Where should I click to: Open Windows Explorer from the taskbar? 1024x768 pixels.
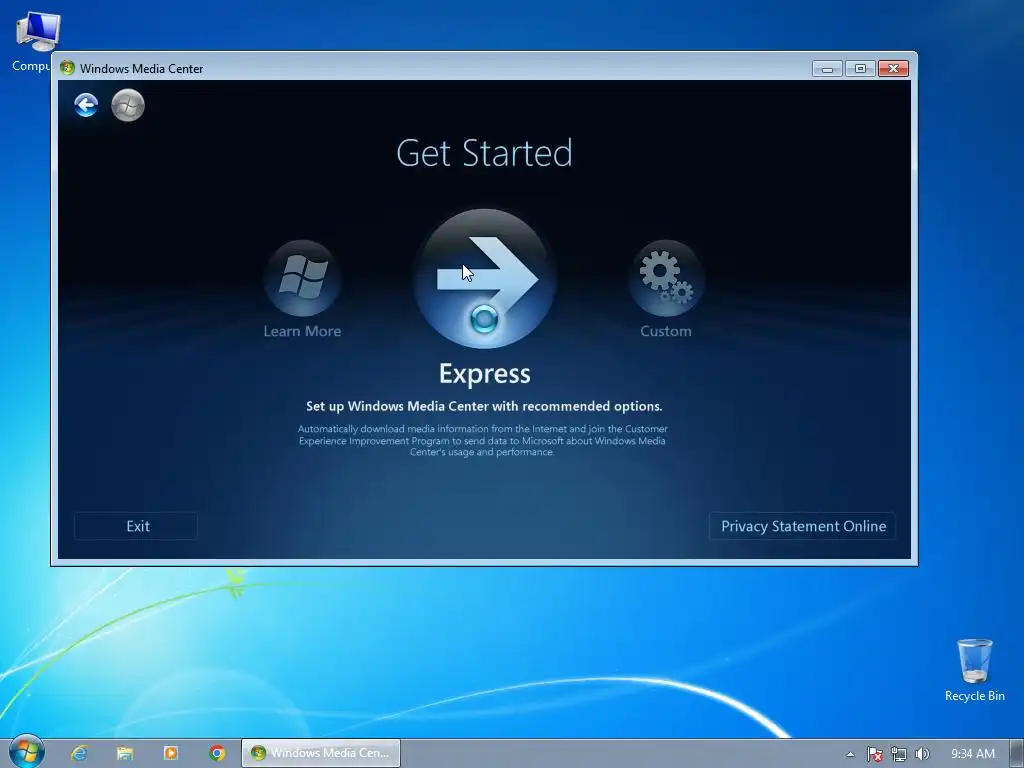pyautogui.click(x=125, y=753)
